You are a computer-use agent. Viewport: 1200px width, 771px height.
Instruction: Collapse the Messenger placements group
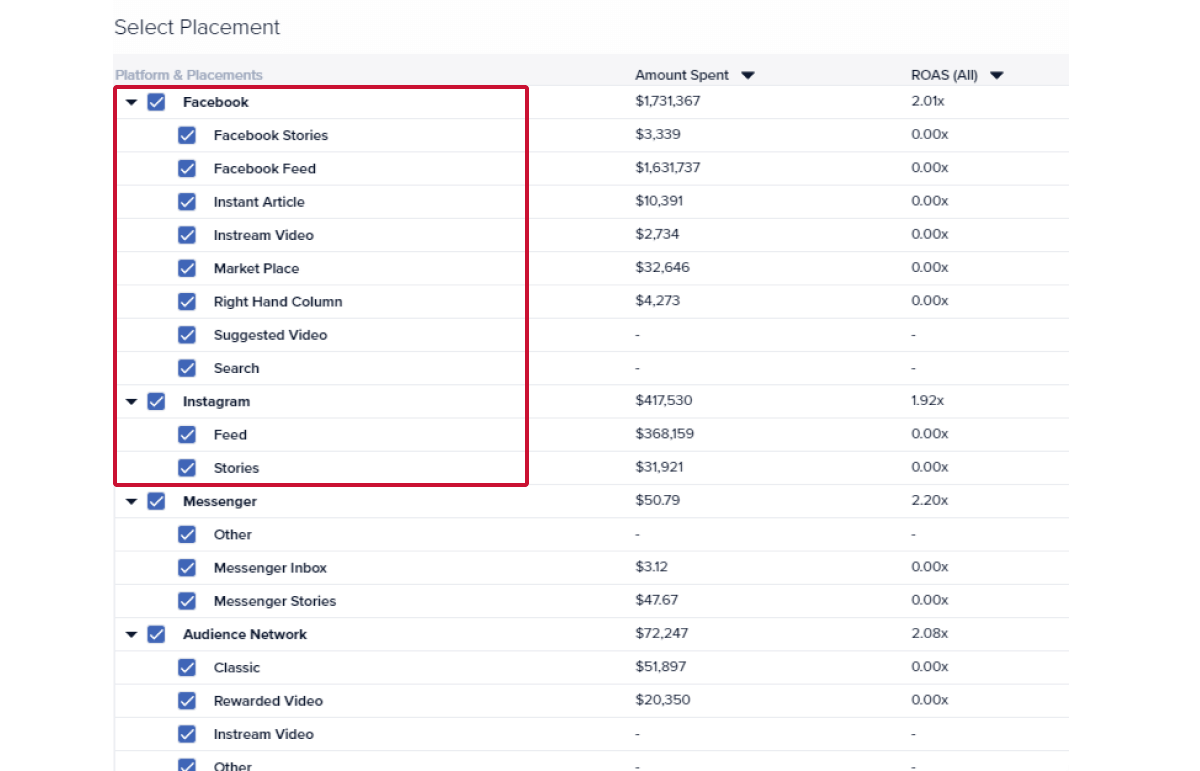131,501
